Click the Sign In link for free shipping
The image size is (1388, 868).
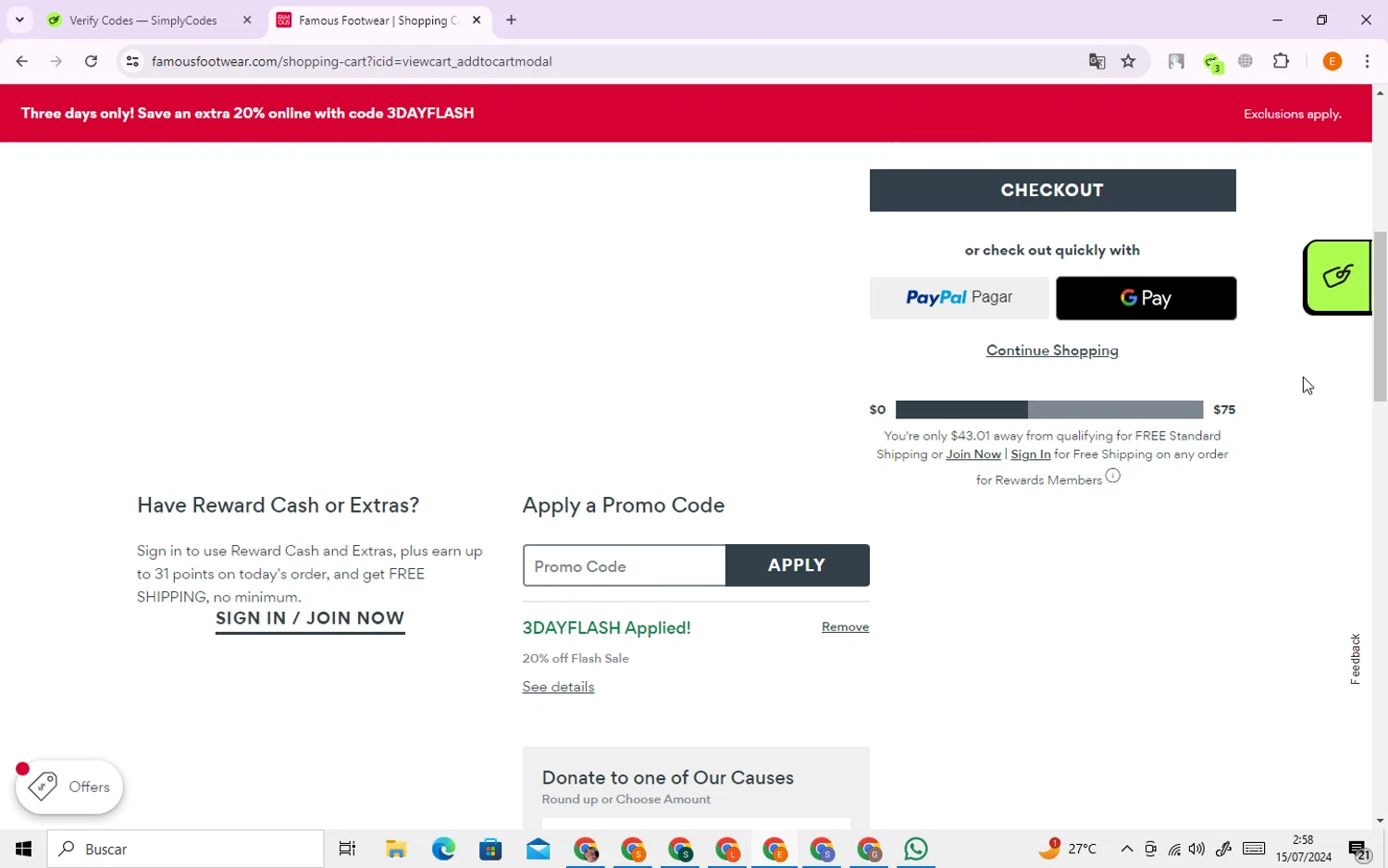pyautogui.click(x=1030, y=454)
